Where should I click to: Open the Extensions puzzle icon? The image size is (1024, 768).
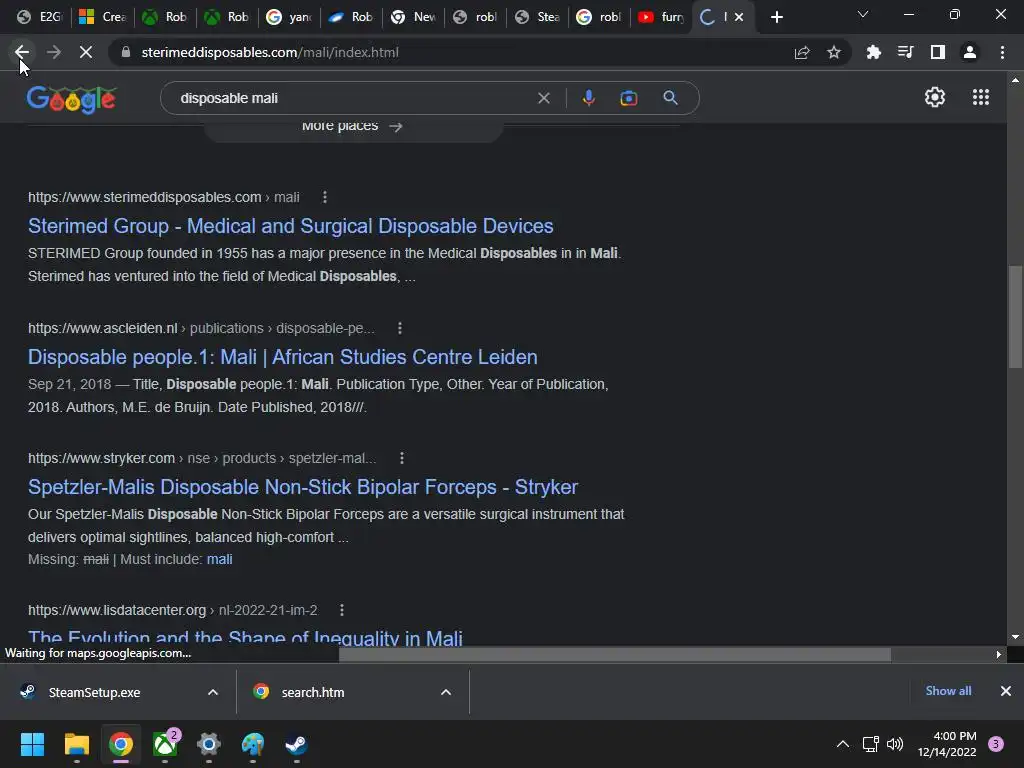tap(873, 52)
